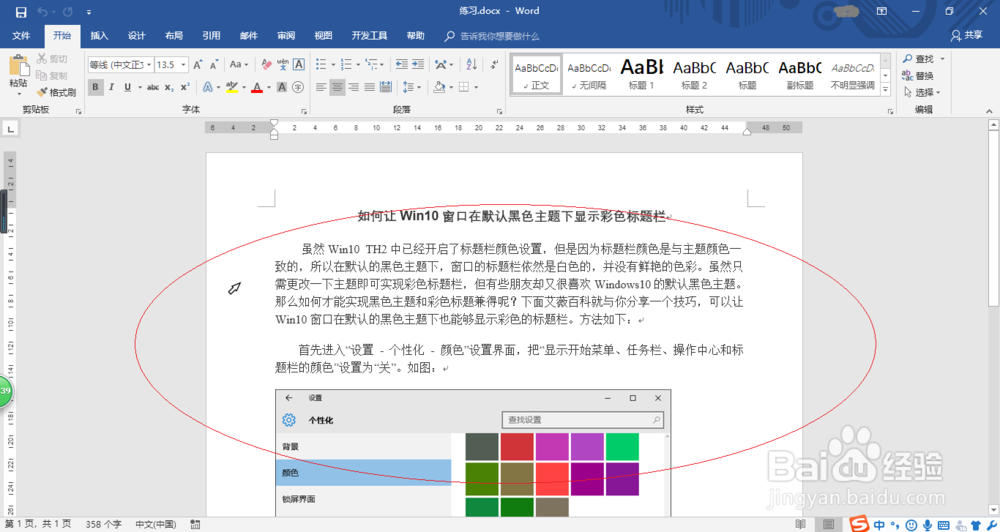Click the bullet list icon

click(x=321, y=64)
